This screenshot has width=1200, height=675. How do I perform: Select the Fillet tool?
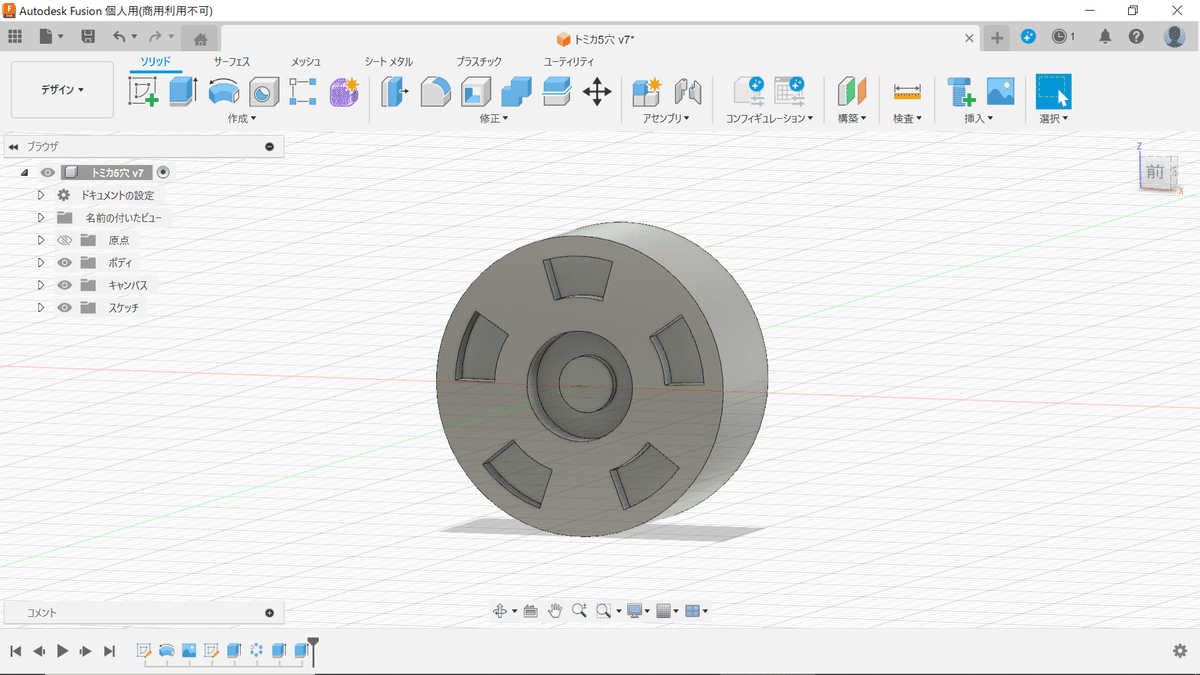(435, 92)
